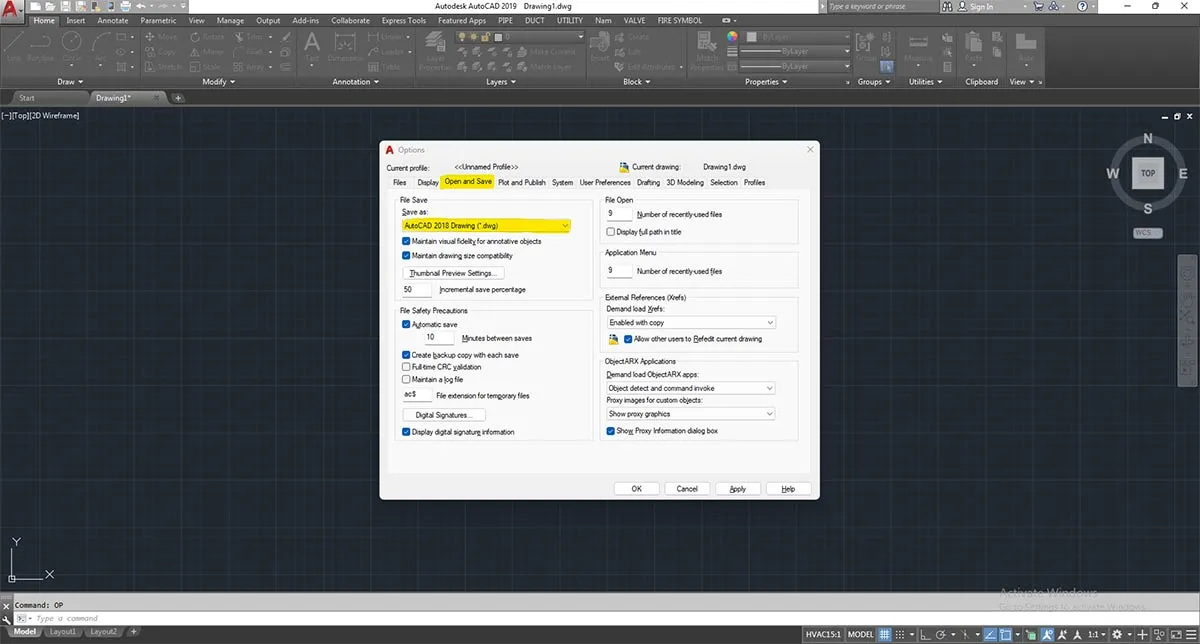The image size is (1200, 644).
Task: Open the Save as file format dropdown
Action: [564, 226]
